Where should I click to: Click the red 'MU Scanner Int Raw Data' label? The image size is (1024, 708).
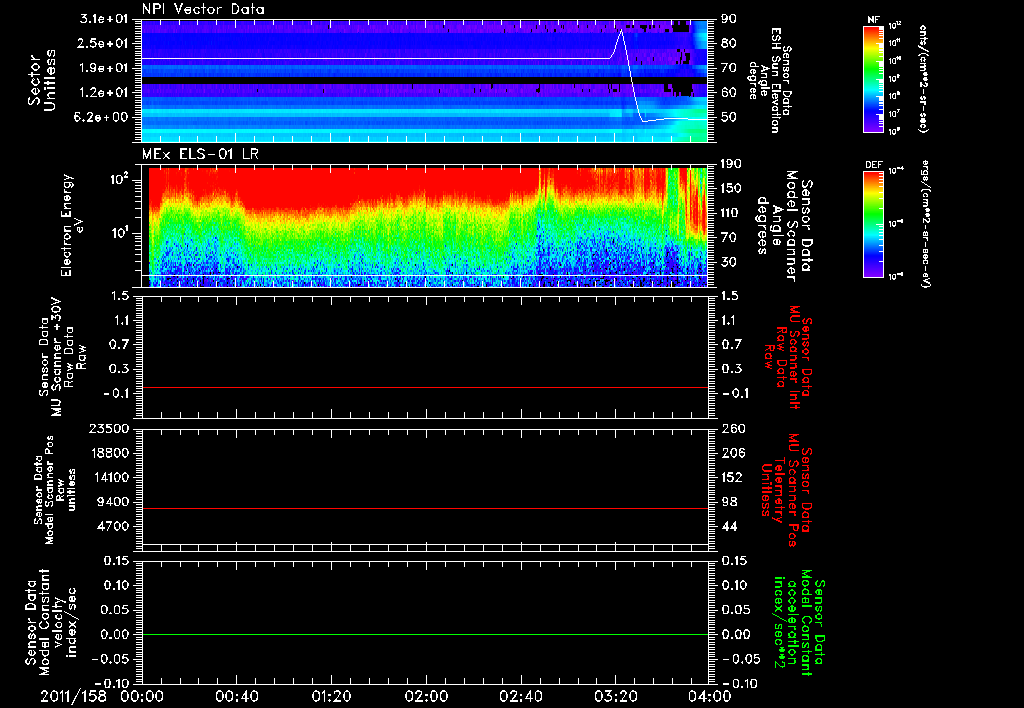(x=786, y=357)
